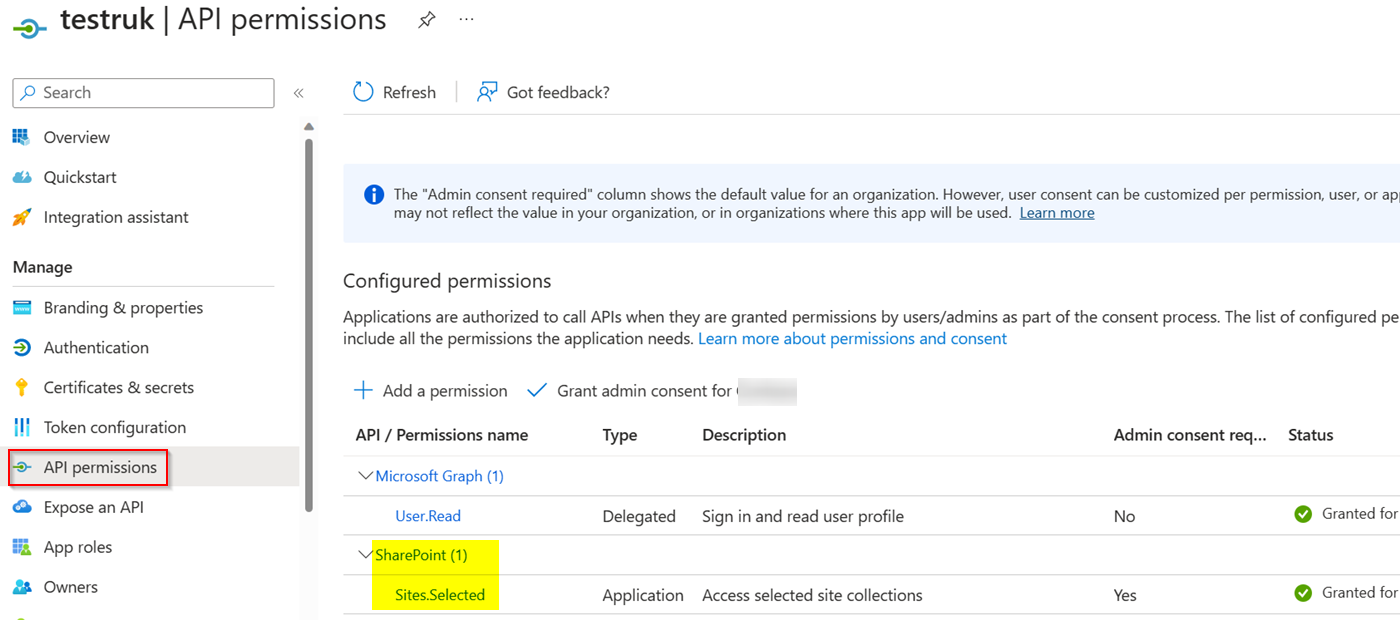Click the Token configuration bars icon
This screenshot has height=620, width=1400.
click(22, 428)
